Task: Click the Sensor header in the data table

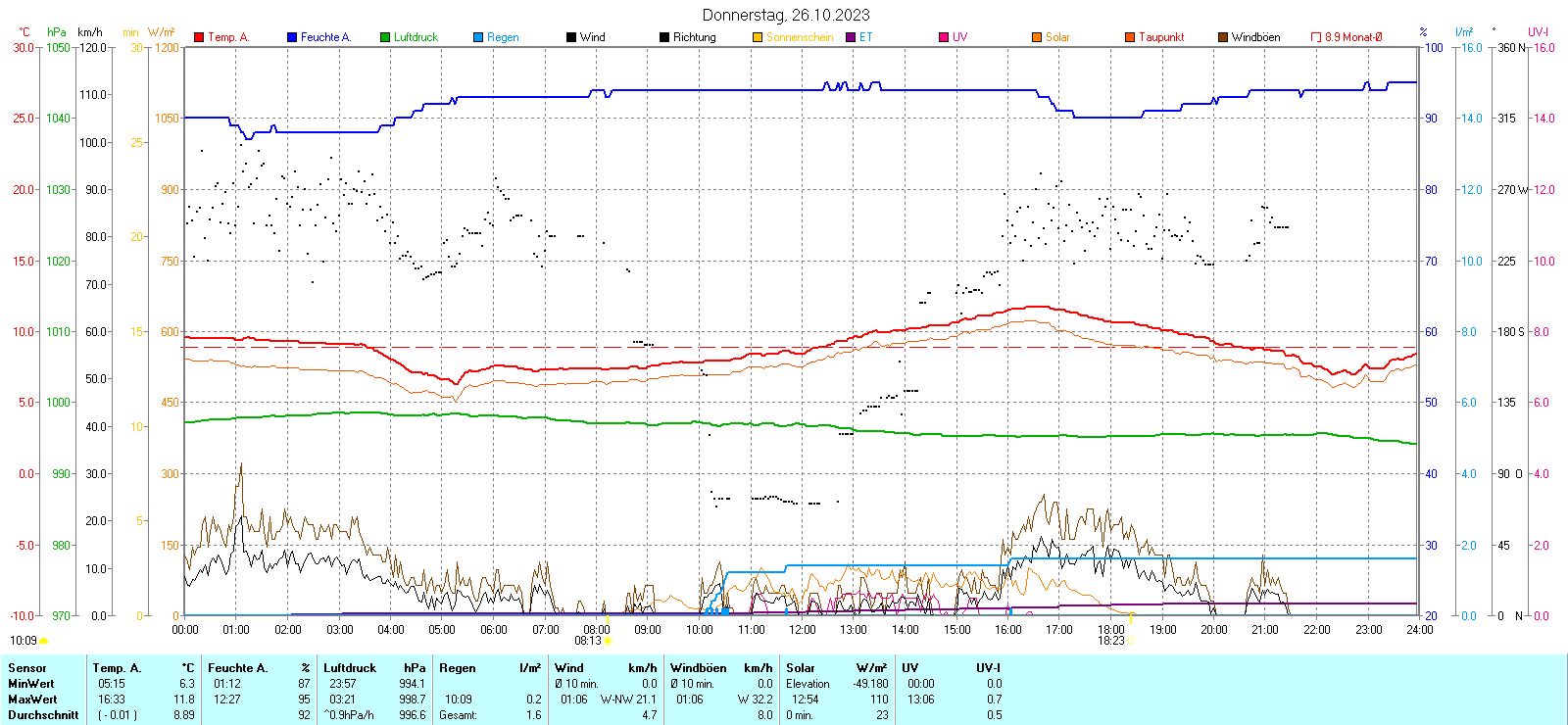Action: pos(27,668)
